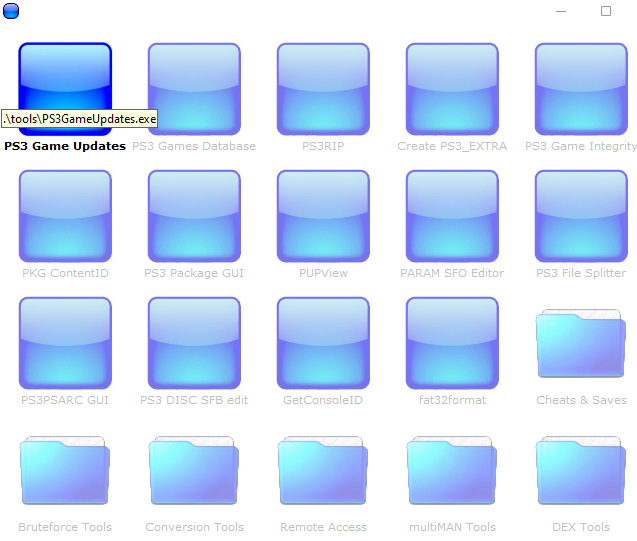The image size is (637, 541).
Task: Click the 'DEX Tools' label text
Action: click(x=581, y=527)
